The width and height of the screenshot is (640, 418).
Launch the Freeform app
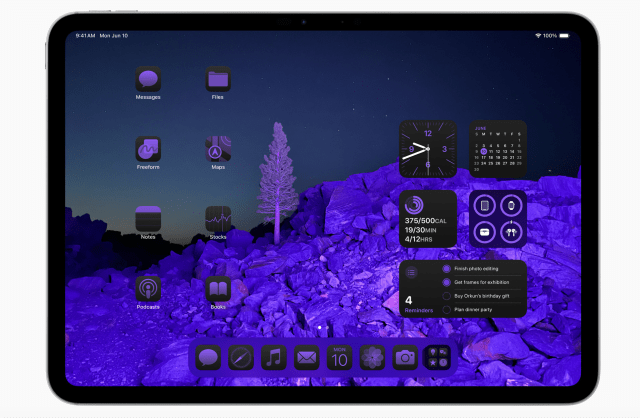(x=148, y=149)
